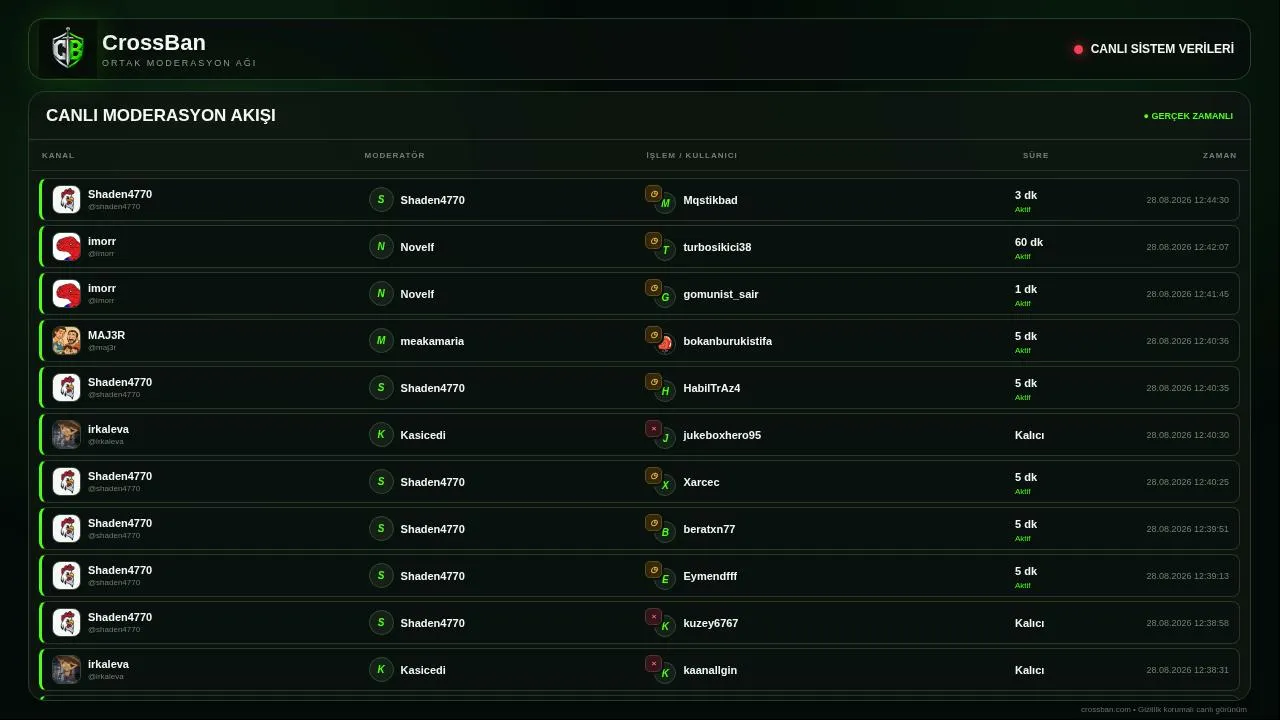The image size is (1280, 720).
Task: Click the KANAL column header
Action: (x=58, y=155)
